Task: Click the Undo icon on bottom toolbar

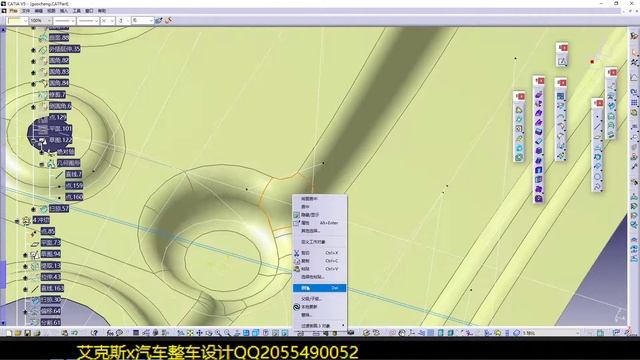Action: pyautogui.click(x=74, y=333)
